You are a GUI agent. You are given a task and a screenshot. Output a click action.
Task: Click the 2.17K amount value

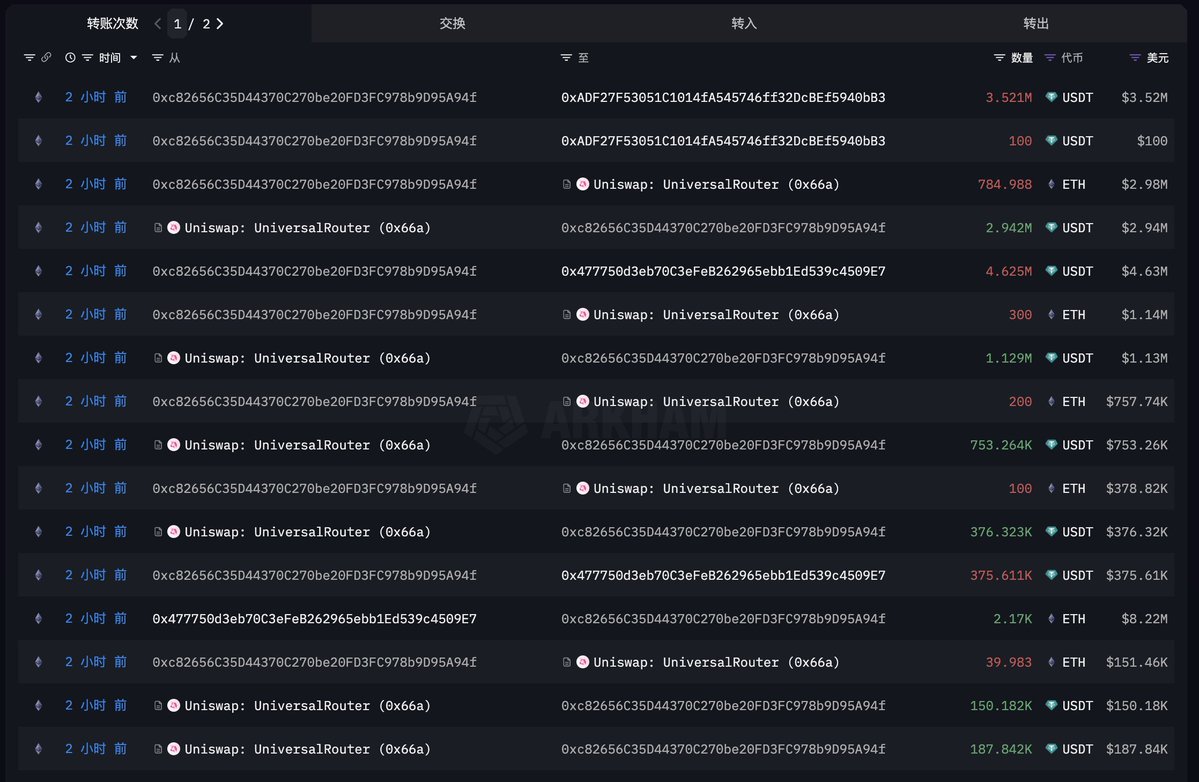tap(1012, 618)
